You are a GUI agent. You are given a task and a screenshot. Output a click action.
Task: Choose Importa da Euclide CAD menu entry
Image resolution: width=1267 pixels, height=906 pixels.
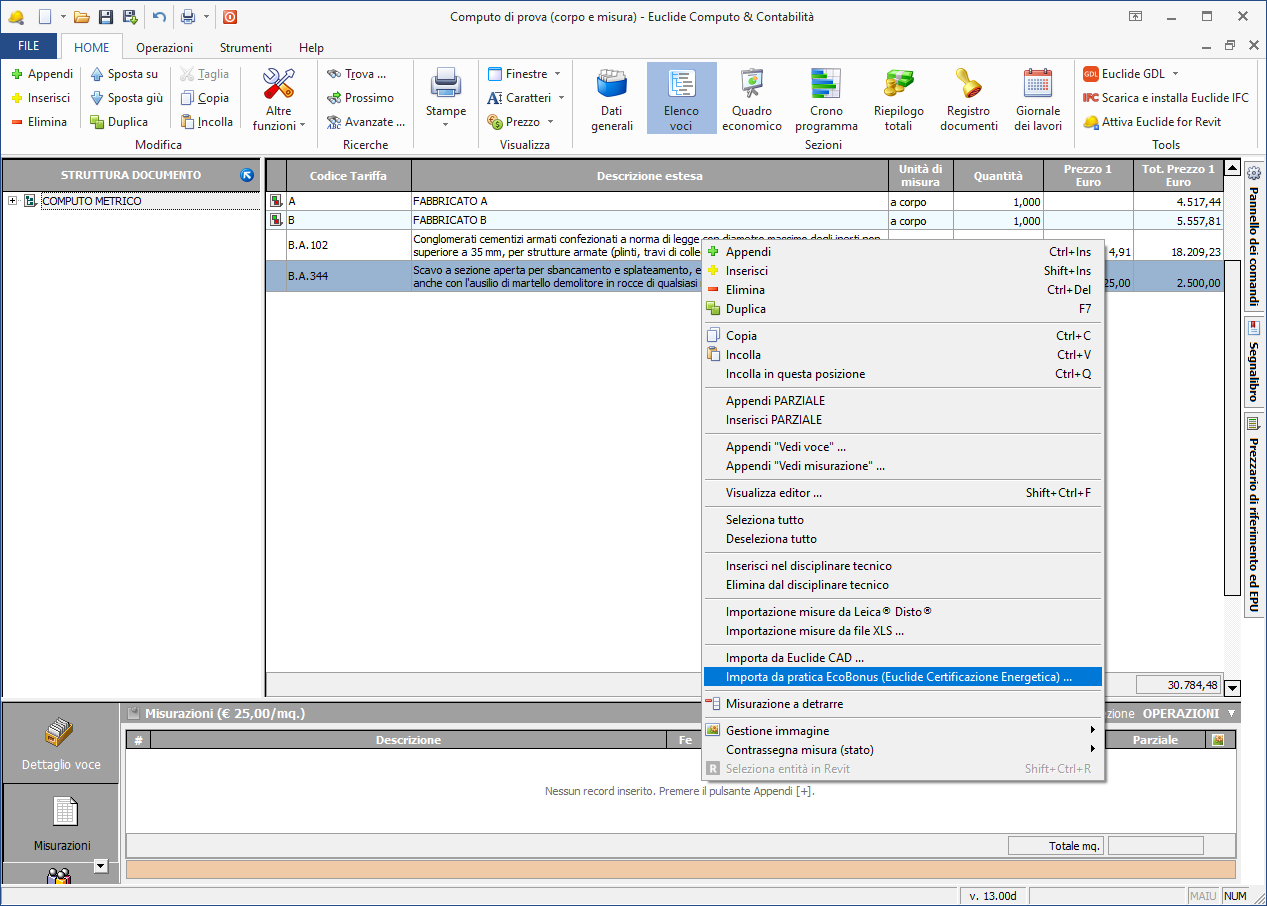(794, 658)
